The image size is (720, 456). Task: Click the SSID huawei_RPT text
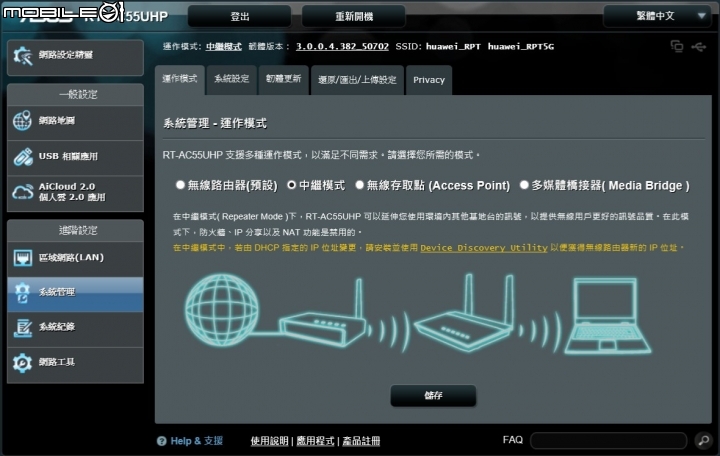click(x=453, y=46)
